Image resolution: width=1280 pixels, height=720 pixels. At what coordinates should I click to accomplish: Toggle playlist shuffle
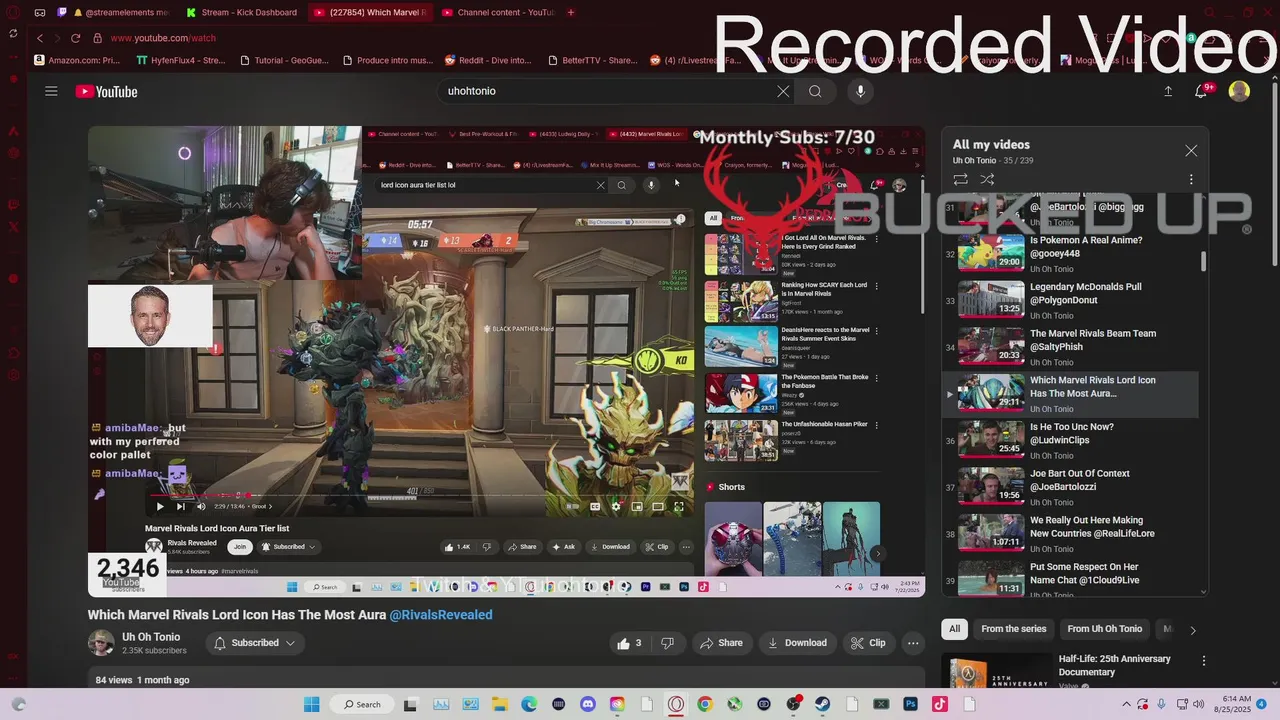click(987, 180)
